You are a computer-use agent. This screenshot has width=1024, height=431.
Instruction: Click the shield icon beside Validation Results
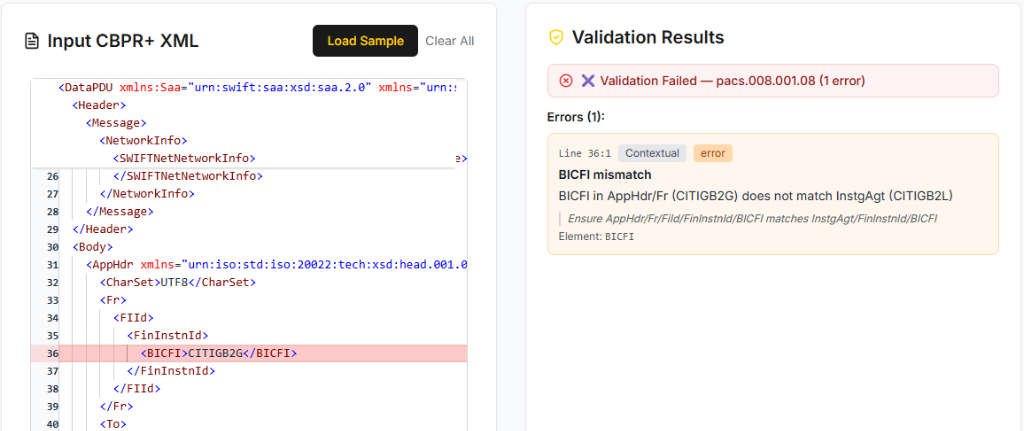(x=556, y=38)
